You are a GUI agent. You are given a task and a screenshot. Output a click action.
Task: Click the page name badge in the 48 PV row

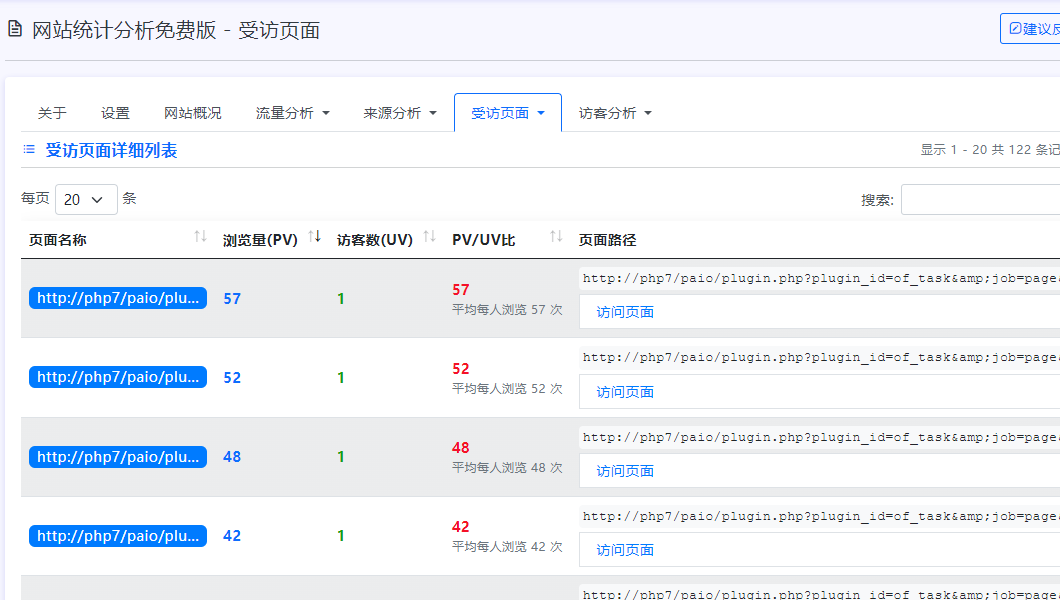tap(118, 457)
